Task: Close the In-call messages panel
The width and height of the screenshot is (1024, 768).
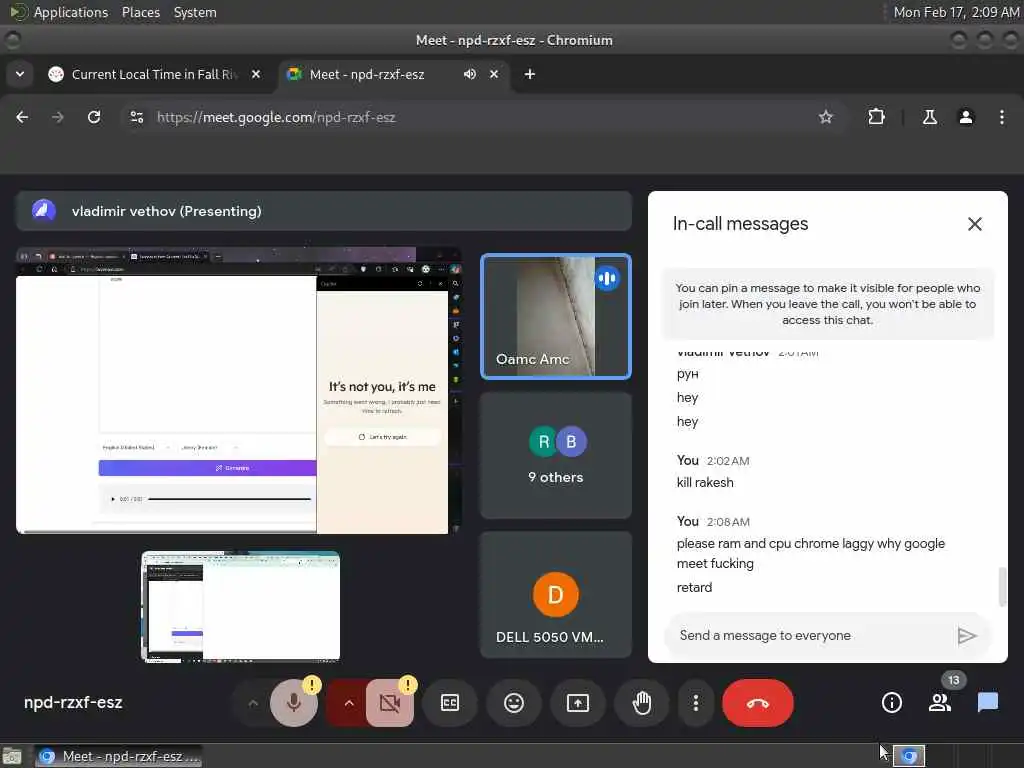Action: pos(974,224)
